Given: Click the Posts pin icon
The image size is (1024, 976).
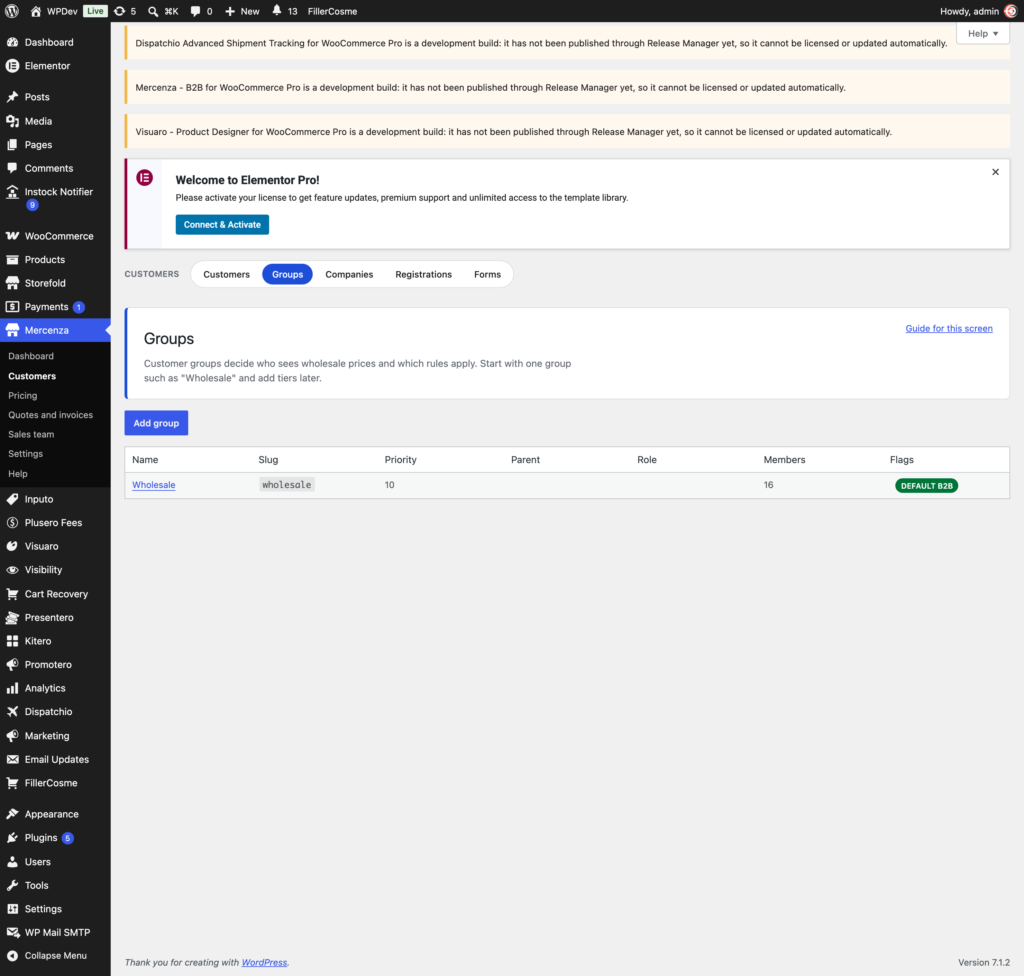Looking at the screenshot, I should click(12, 97).
